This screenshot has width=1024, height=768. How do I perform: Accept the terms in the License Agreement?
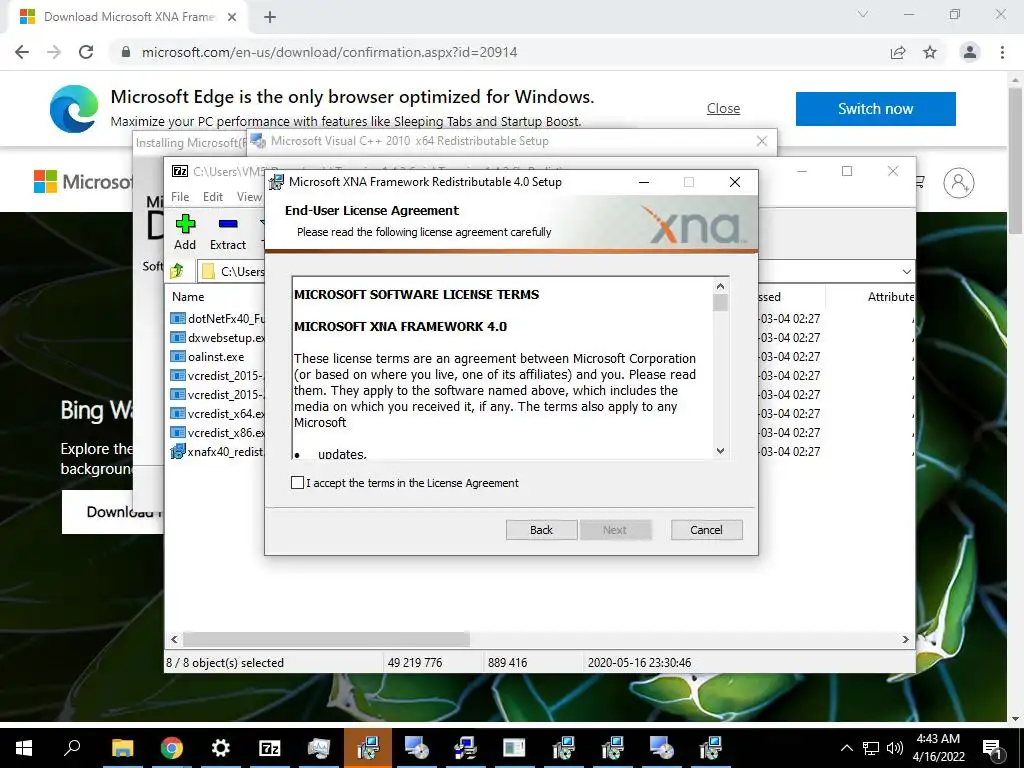[297, 483]
